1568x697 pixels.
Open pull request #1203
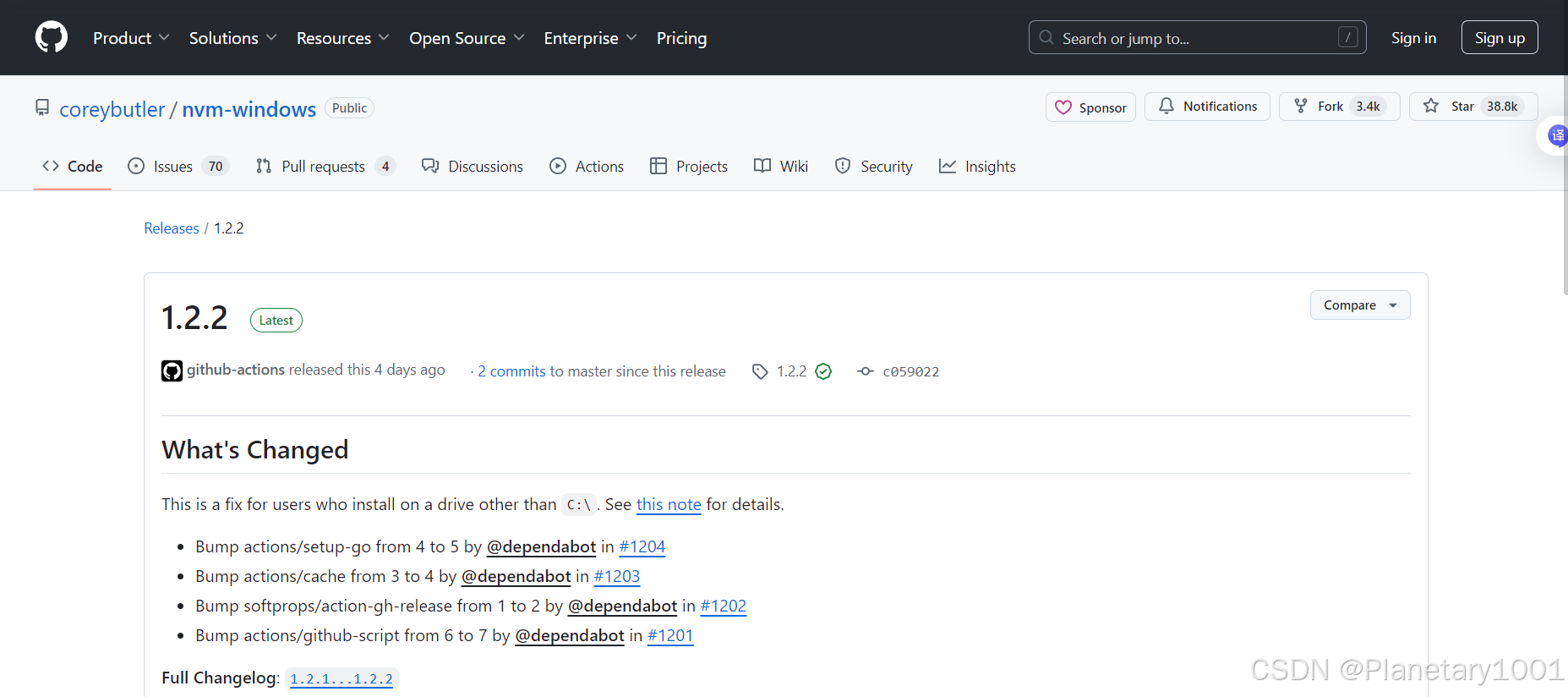coord(617,576)
